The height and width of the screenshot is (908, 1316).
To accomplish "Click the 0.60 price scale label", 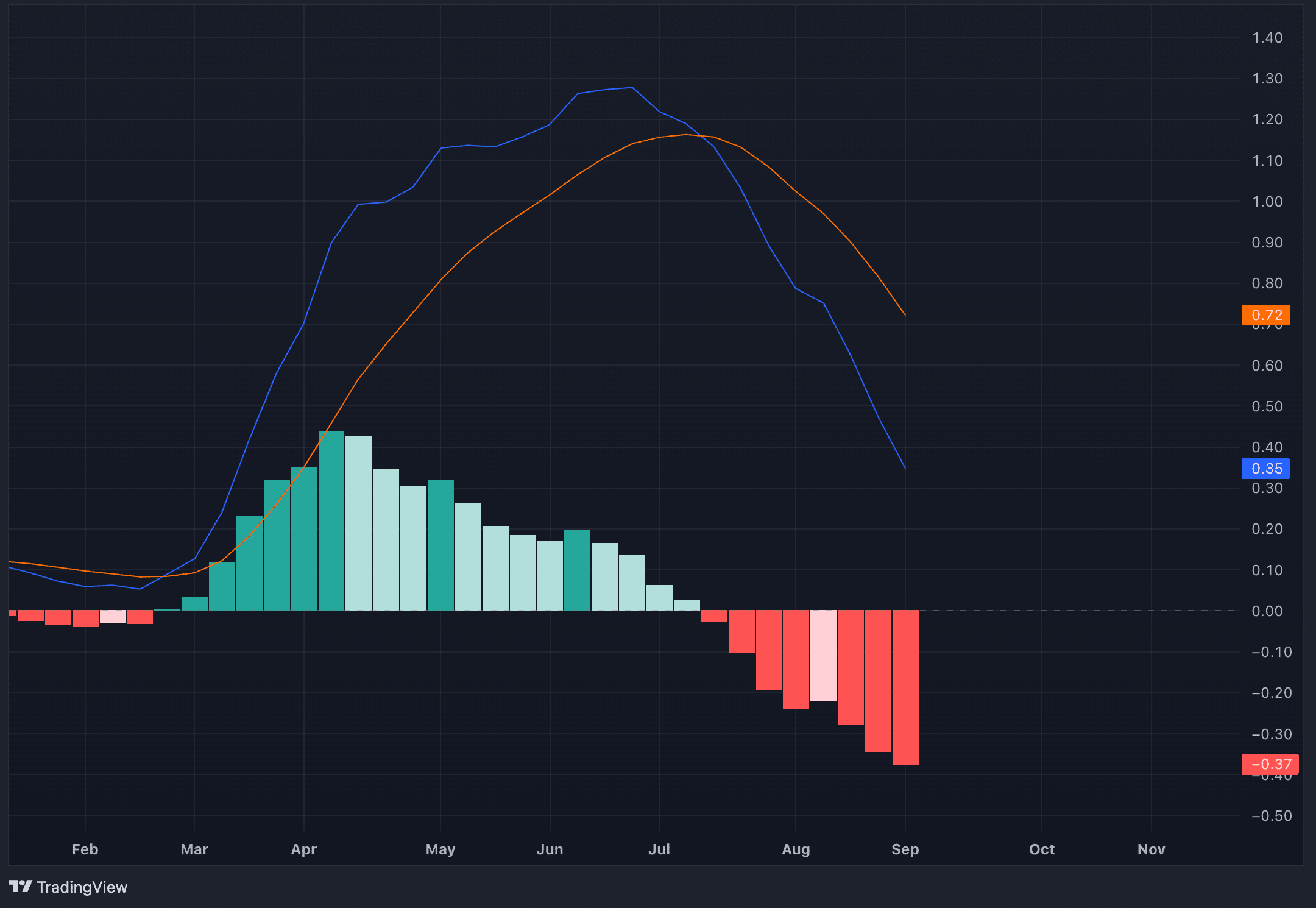I will (x=1267, y=366).
